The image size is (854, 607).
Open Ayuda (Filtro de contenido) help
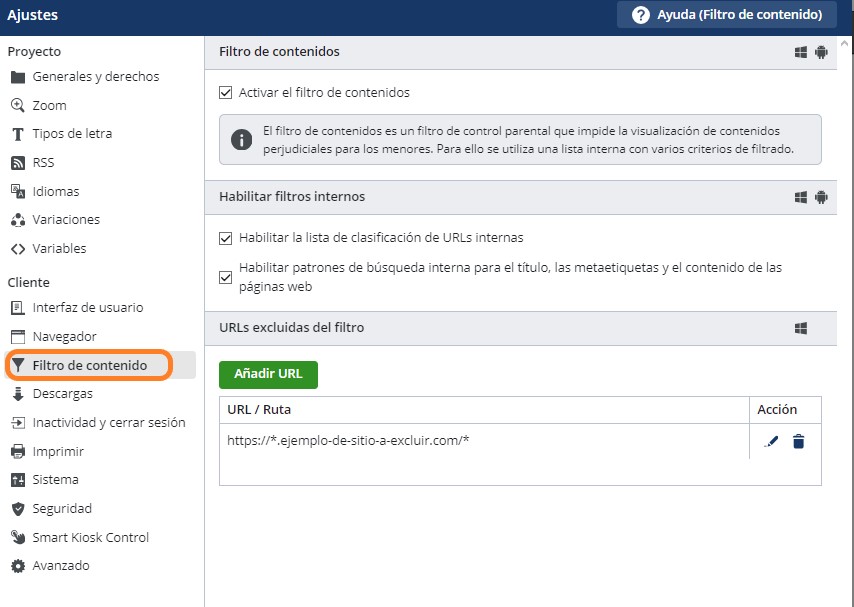pyautogui.click(x=727, y=15)
